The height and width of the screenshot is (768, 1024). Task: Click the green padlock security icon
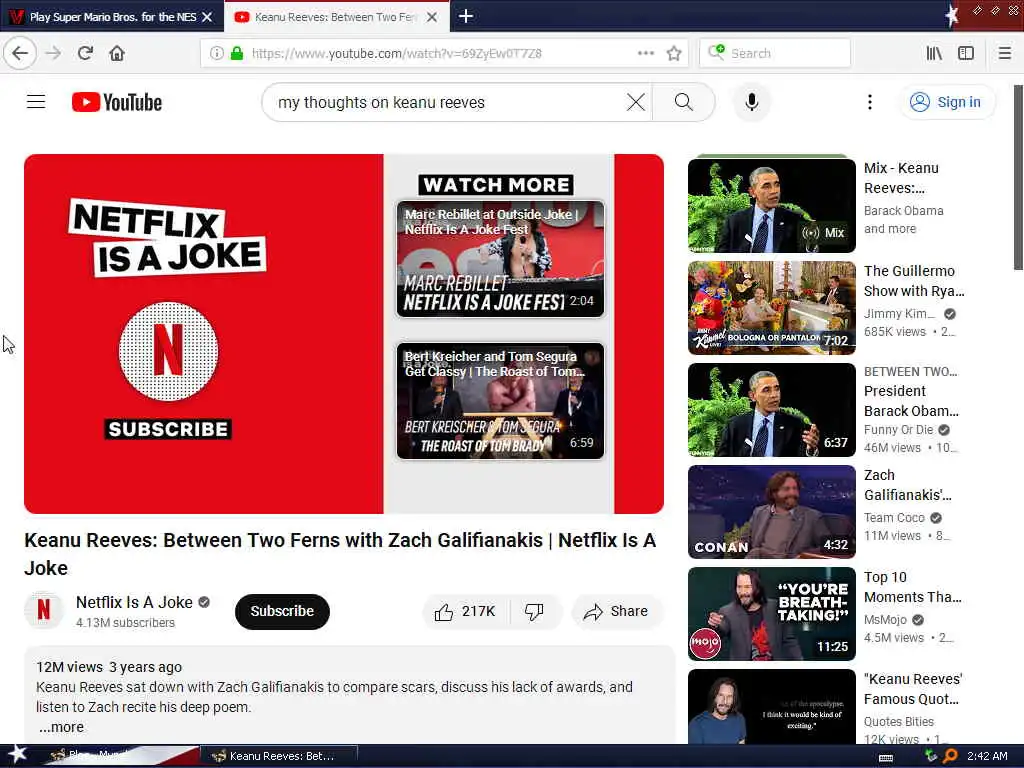click(237, 53)
